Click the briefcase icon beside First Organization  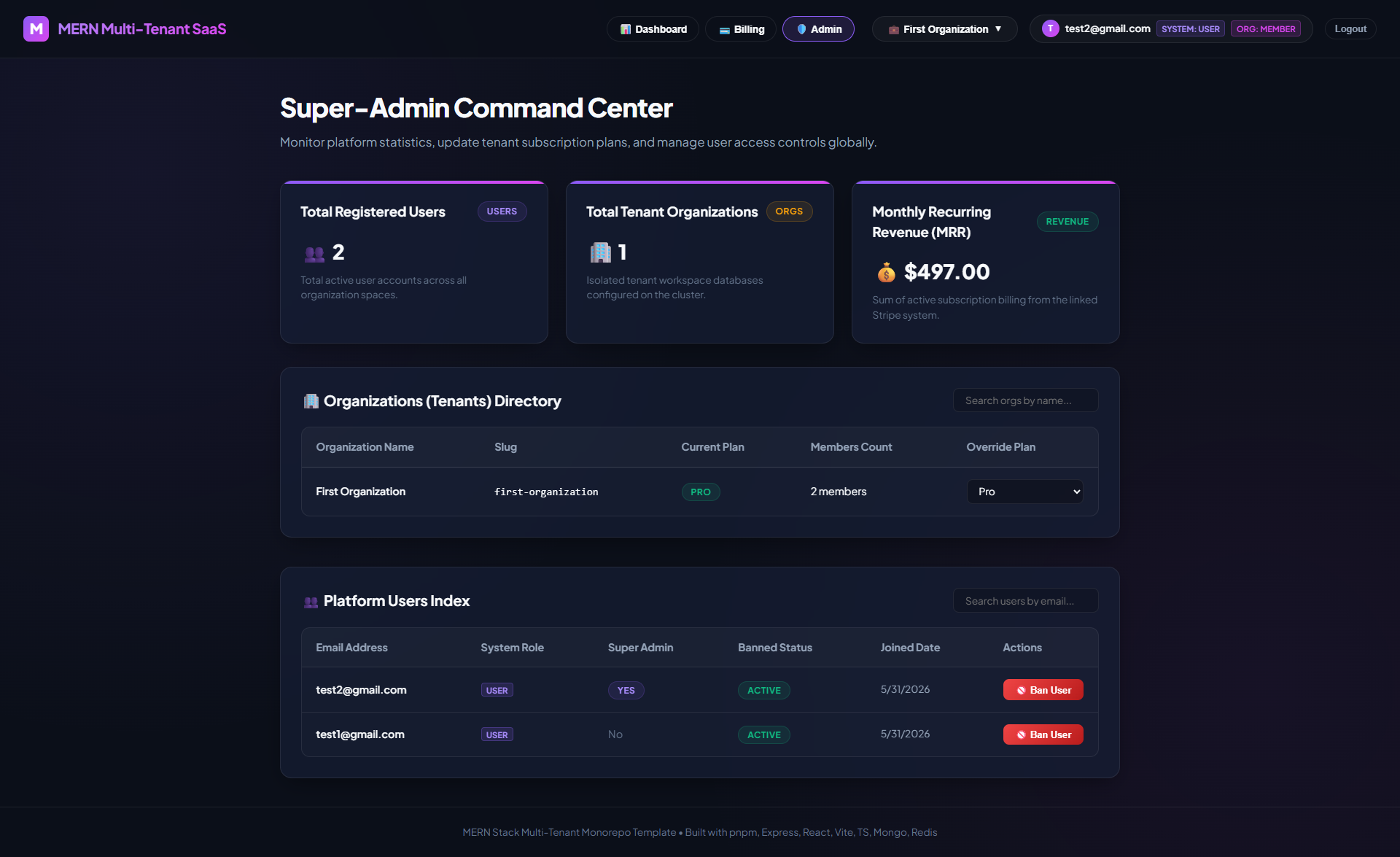pos(893,30)
